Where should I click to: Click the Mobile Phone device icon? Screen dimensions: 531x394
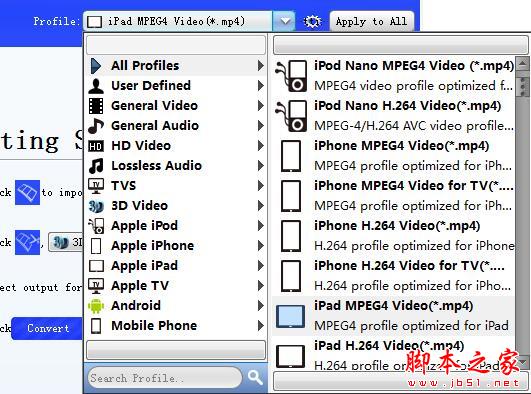click(x=96, y=326)
